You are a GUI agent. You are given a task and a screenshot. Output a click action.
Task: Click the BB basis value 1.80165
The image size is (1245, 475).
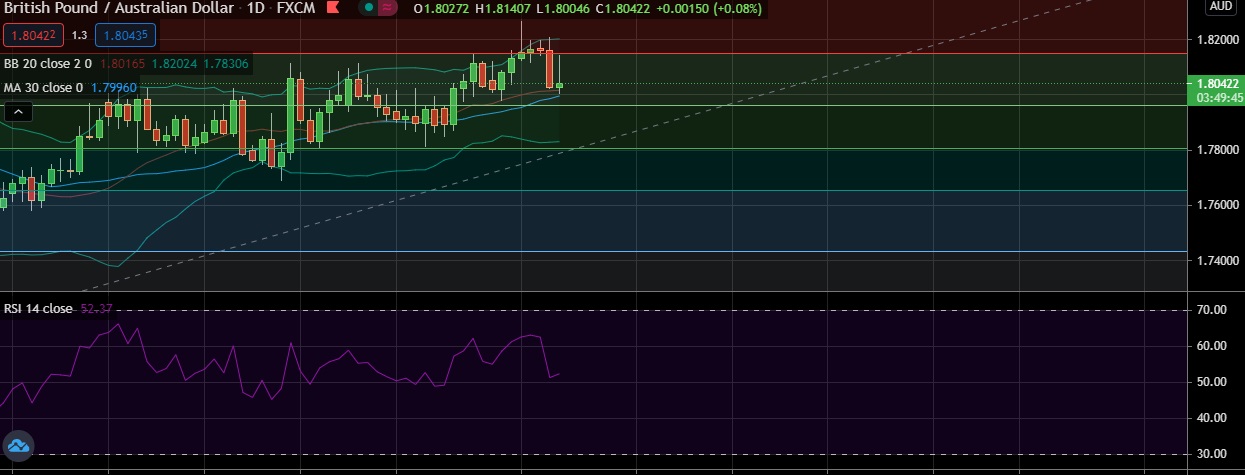123,64
